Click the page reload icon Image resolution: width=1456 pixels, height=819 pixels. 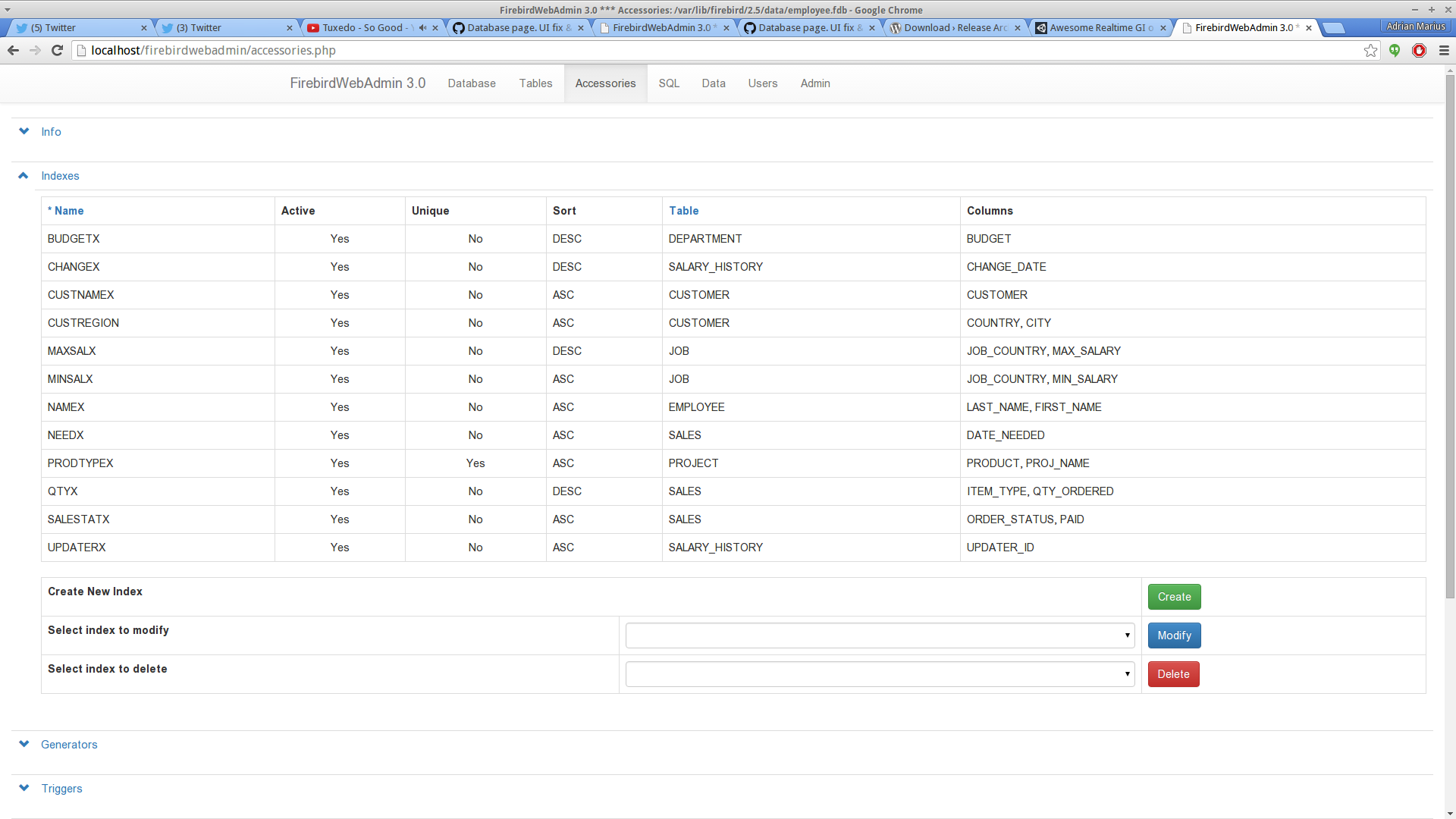57,50
